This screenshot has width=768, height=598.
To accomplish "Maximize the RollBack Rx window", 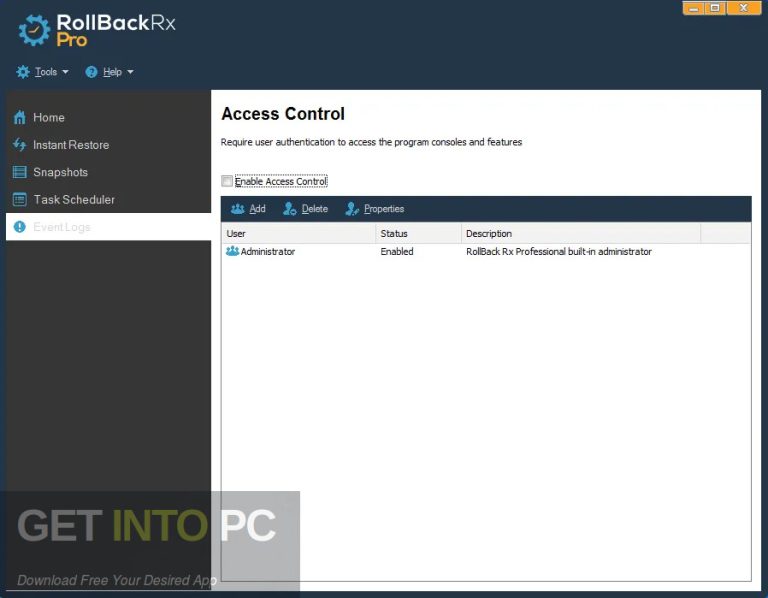I will (715, 8).
